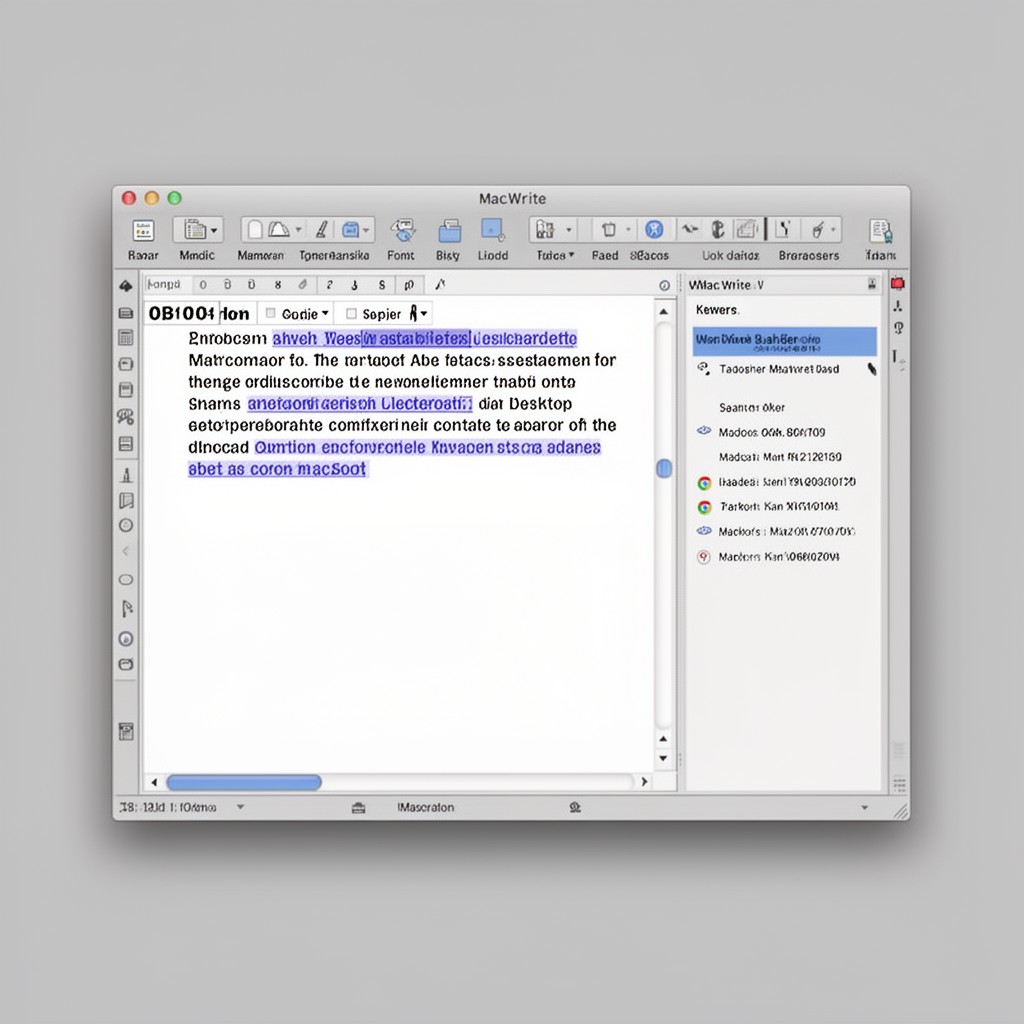Click the Raaar toolbar icon
Image resolution: width=1024 pixels, height=1024 pixels.
coord(144,231)
